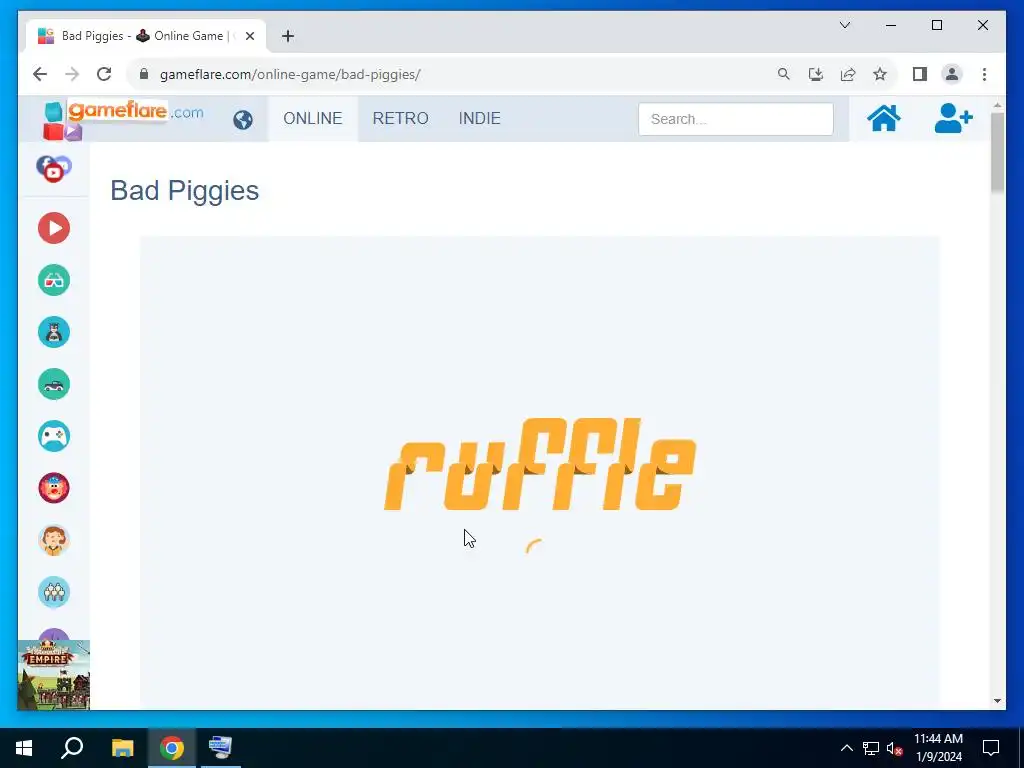This screenshot has width=1024, height=768.
Task: Open Chrome three-dot menu
Action: point(984,74)
